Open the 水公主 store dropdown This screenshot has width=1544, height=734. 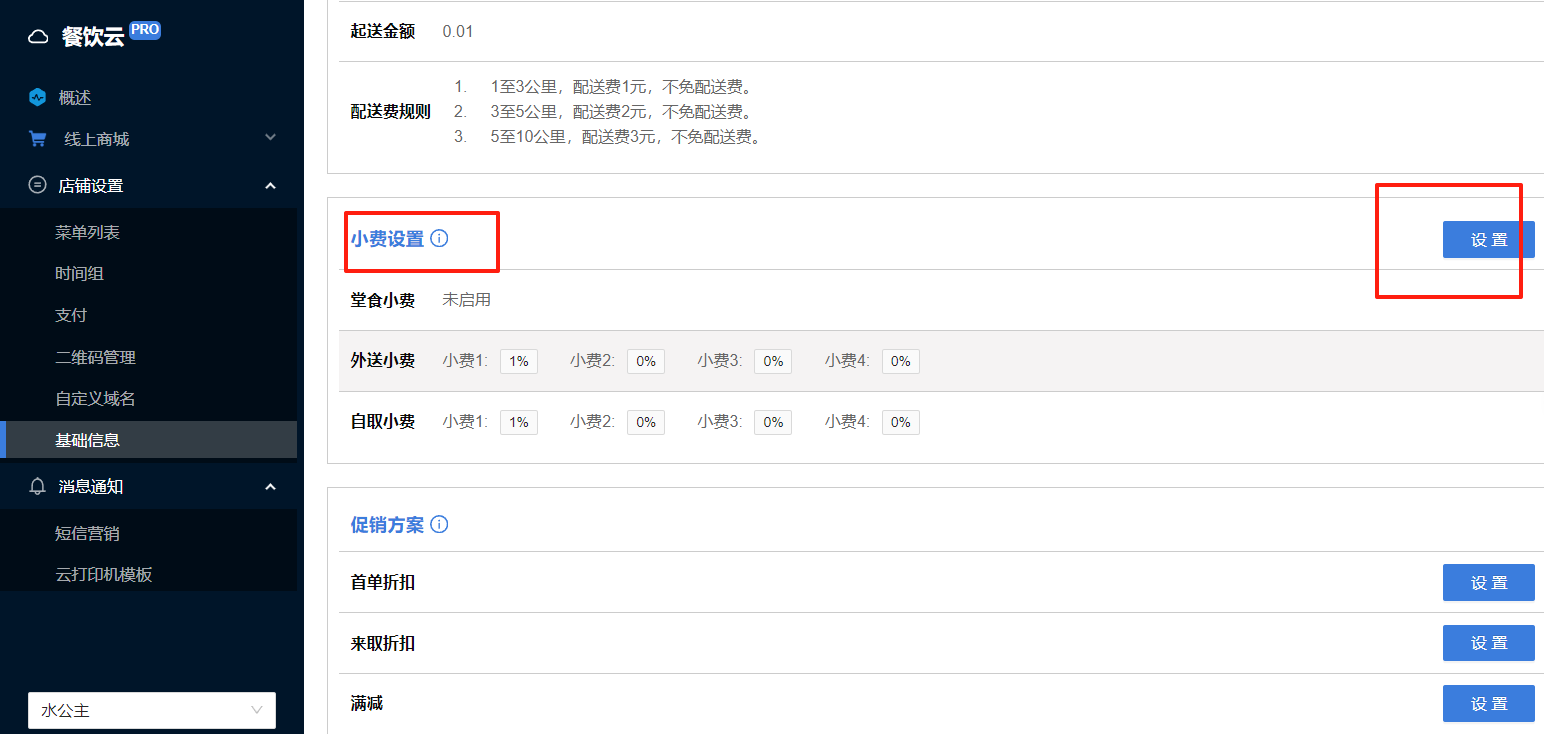click(152, 711)
